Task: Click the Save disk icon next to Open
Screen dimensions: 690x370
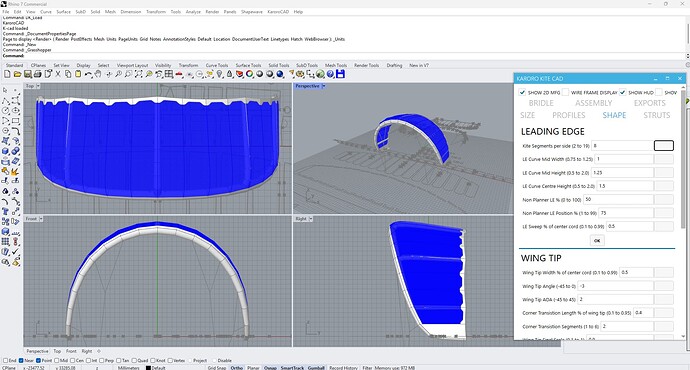Action: pyautogui.click(x=28, y=74)
